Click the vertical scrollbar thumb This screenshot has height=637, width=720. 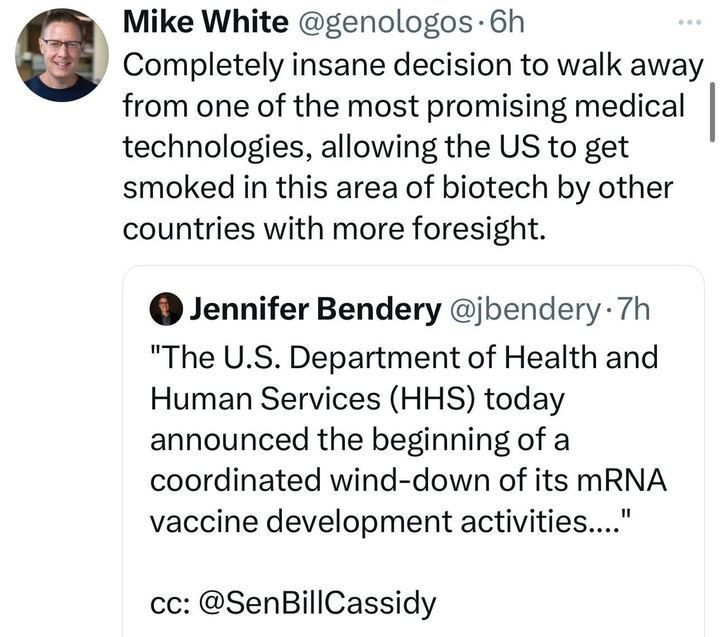(x=709, y=110)
